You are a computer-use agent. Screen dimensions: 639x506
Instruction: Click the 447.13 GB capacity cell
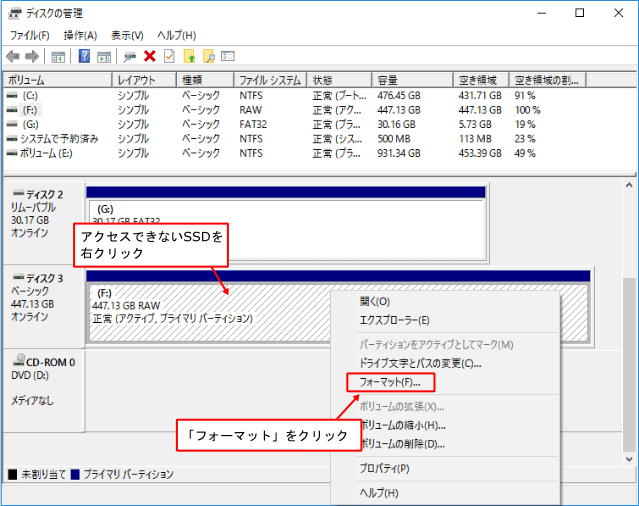click(399, 110)
